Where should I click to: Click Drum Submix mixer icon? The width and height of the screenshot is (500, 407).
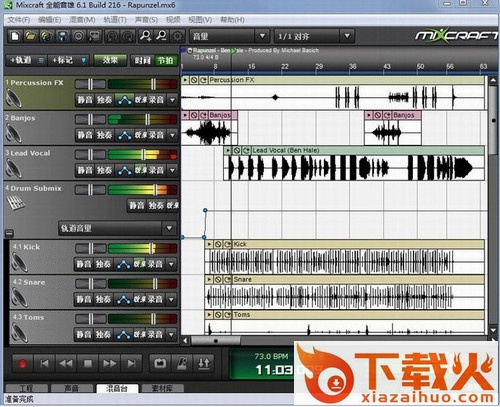point(15,202)
